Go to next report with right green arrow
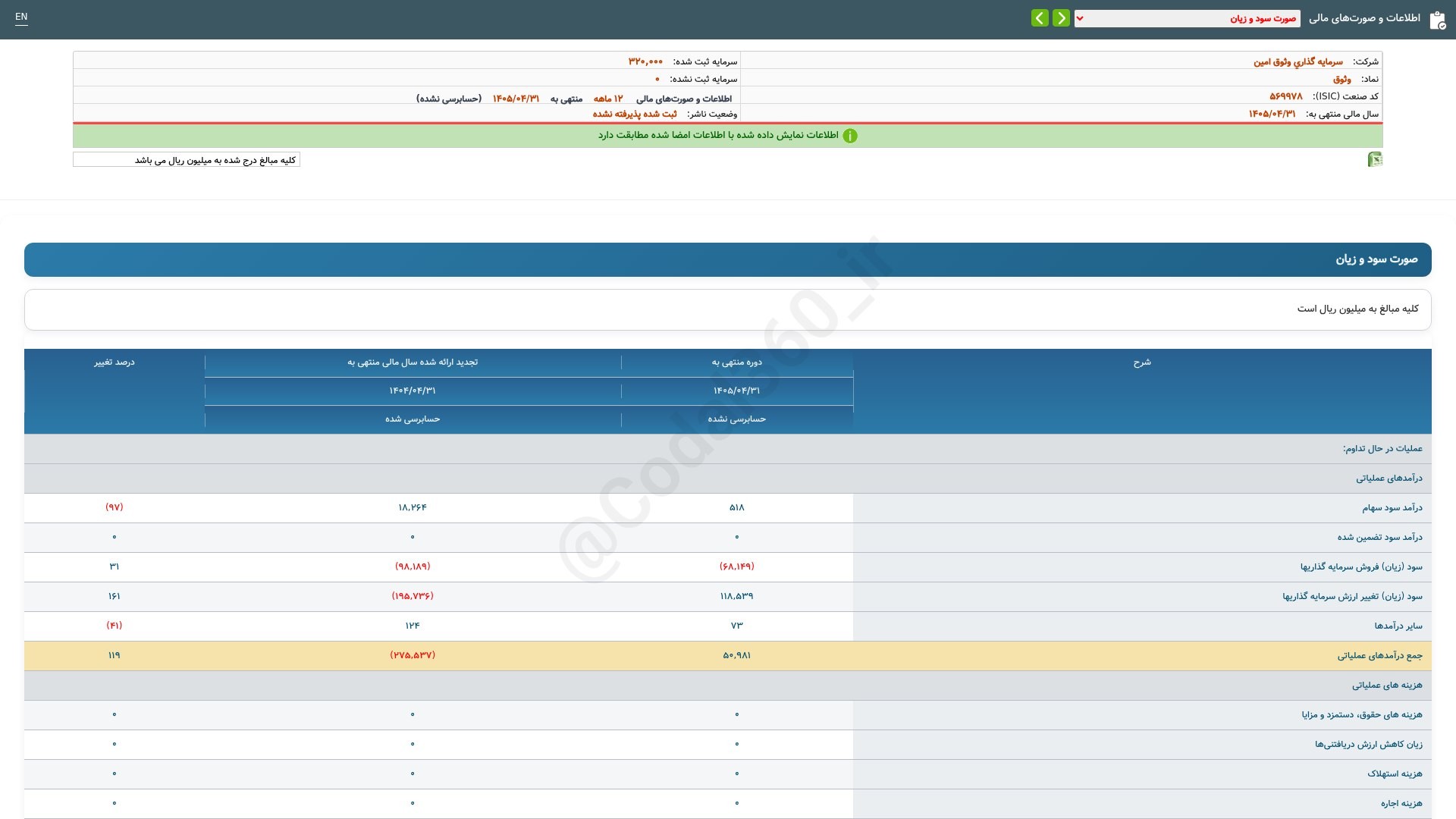1456x819 pixels. tap(1061, 17)
